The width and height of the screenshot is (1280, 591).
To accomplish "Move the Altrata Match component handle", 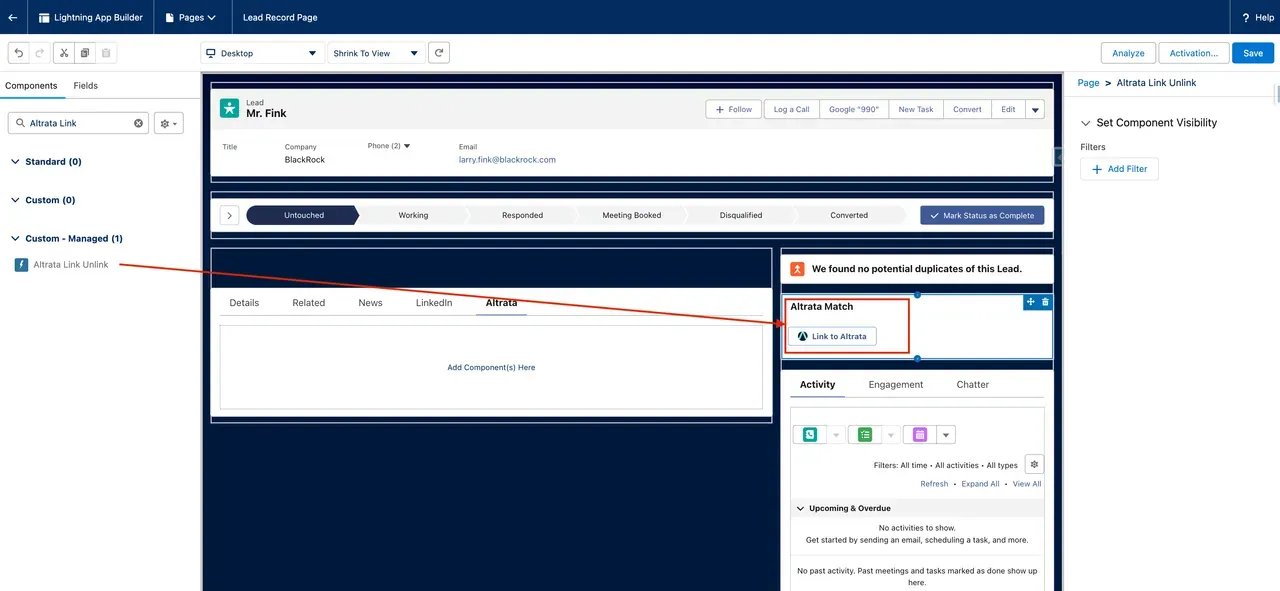I will pos(1031,302).
